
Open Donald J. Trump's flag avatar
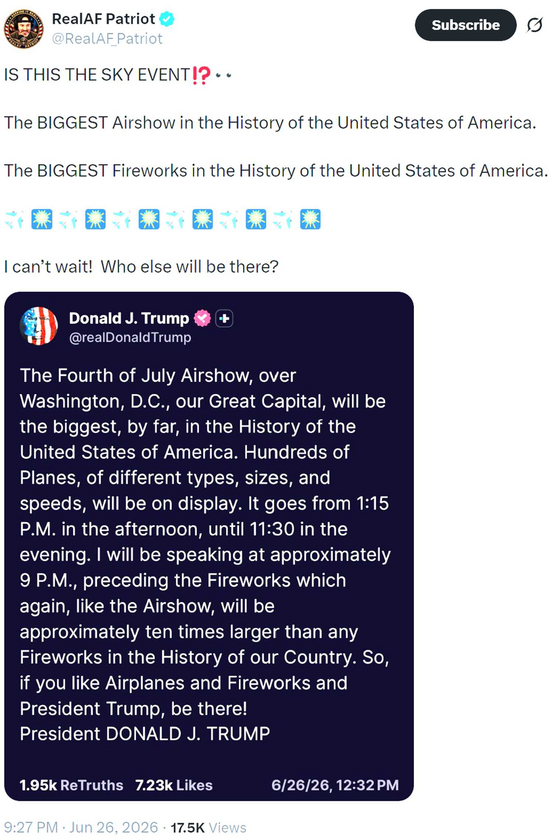click(39, 326)
